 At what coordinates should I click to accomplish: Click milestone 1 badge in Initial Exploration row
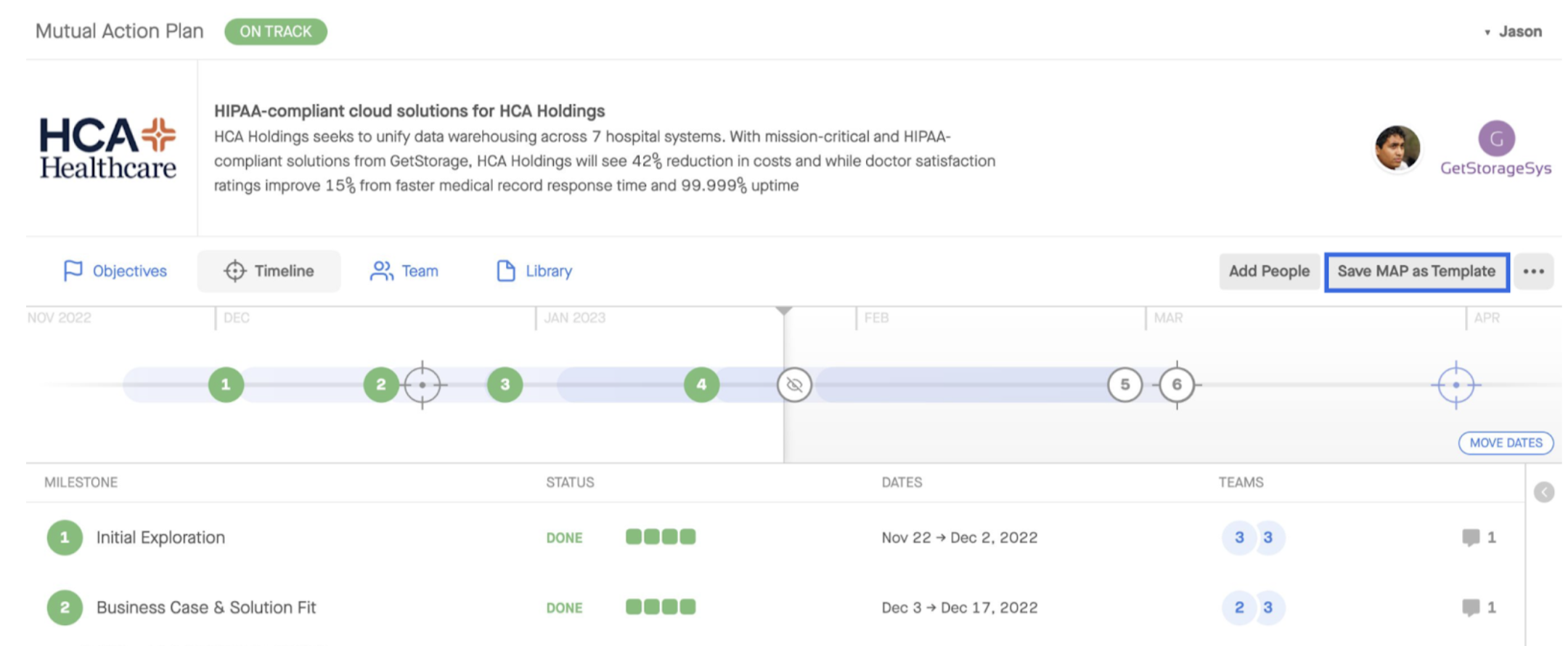click(65, 538)
